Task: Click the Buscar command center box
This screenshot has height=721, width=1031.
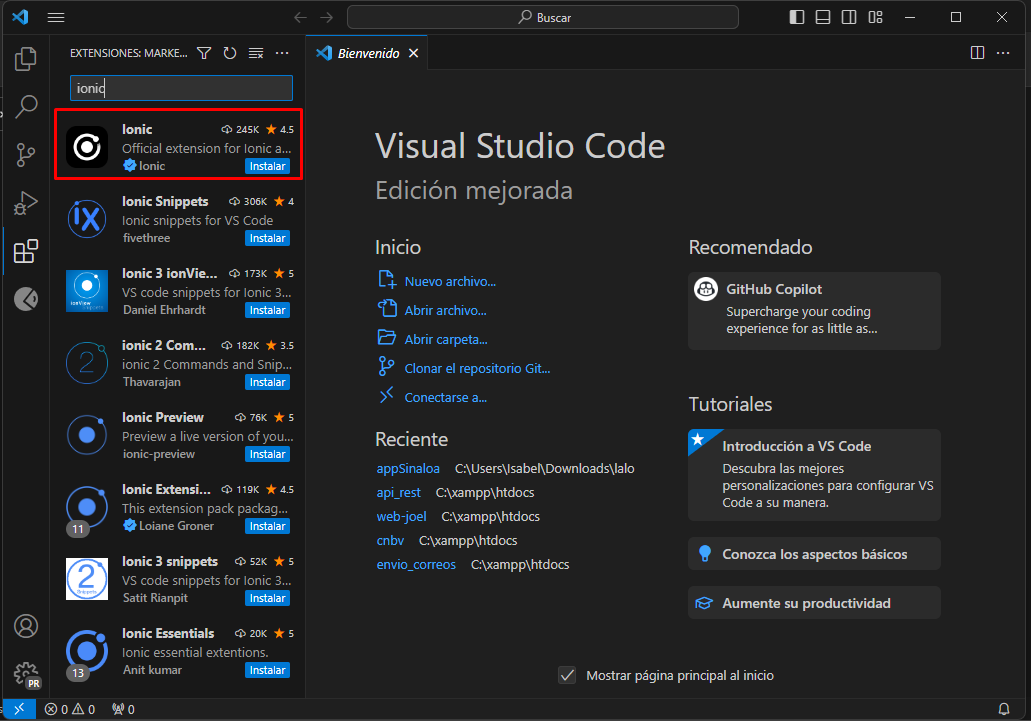Action: click(543, 18)
